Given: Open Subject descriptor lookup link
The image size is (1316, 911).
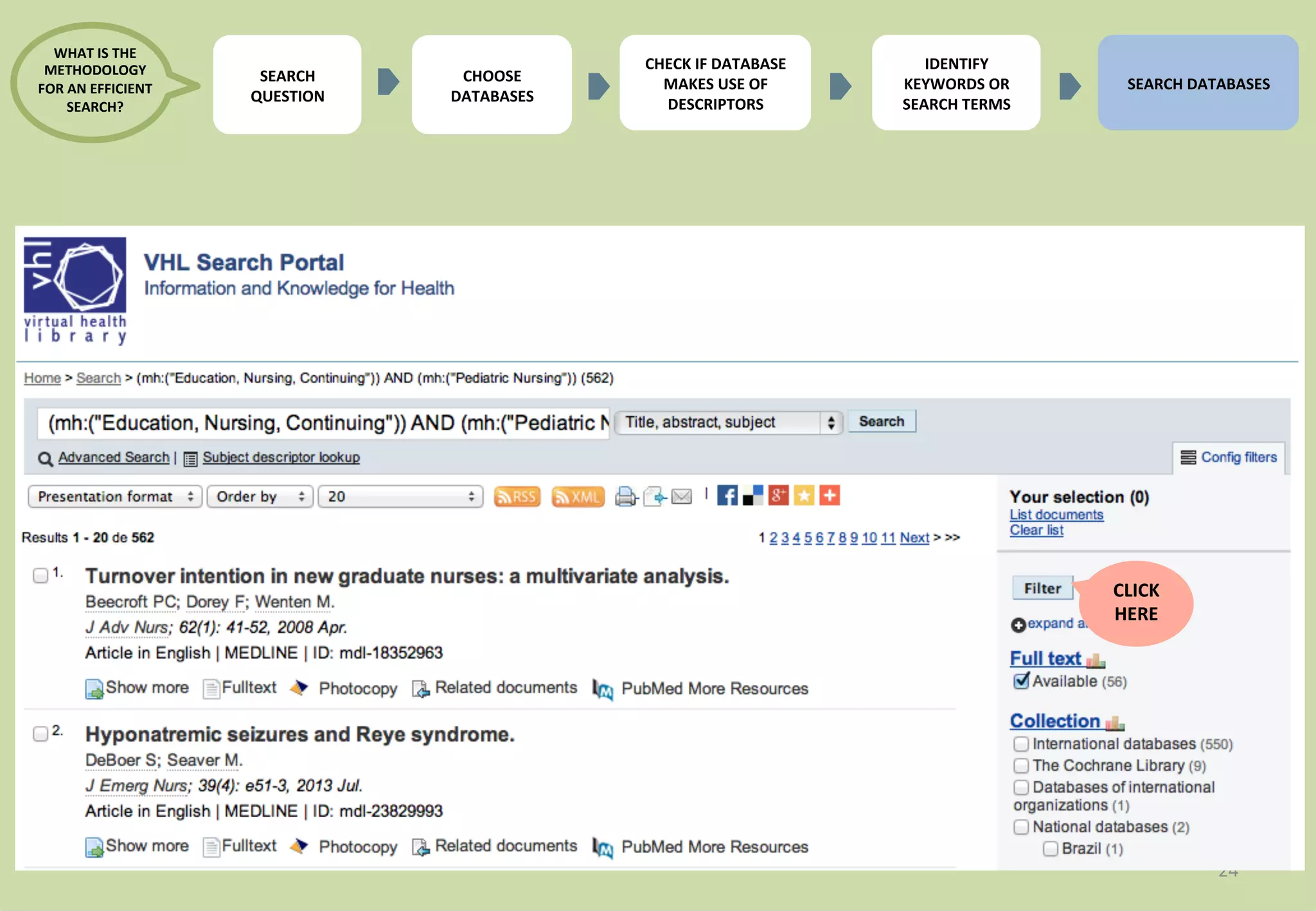Looking at the screenshot, I should (x=281, y=457).
